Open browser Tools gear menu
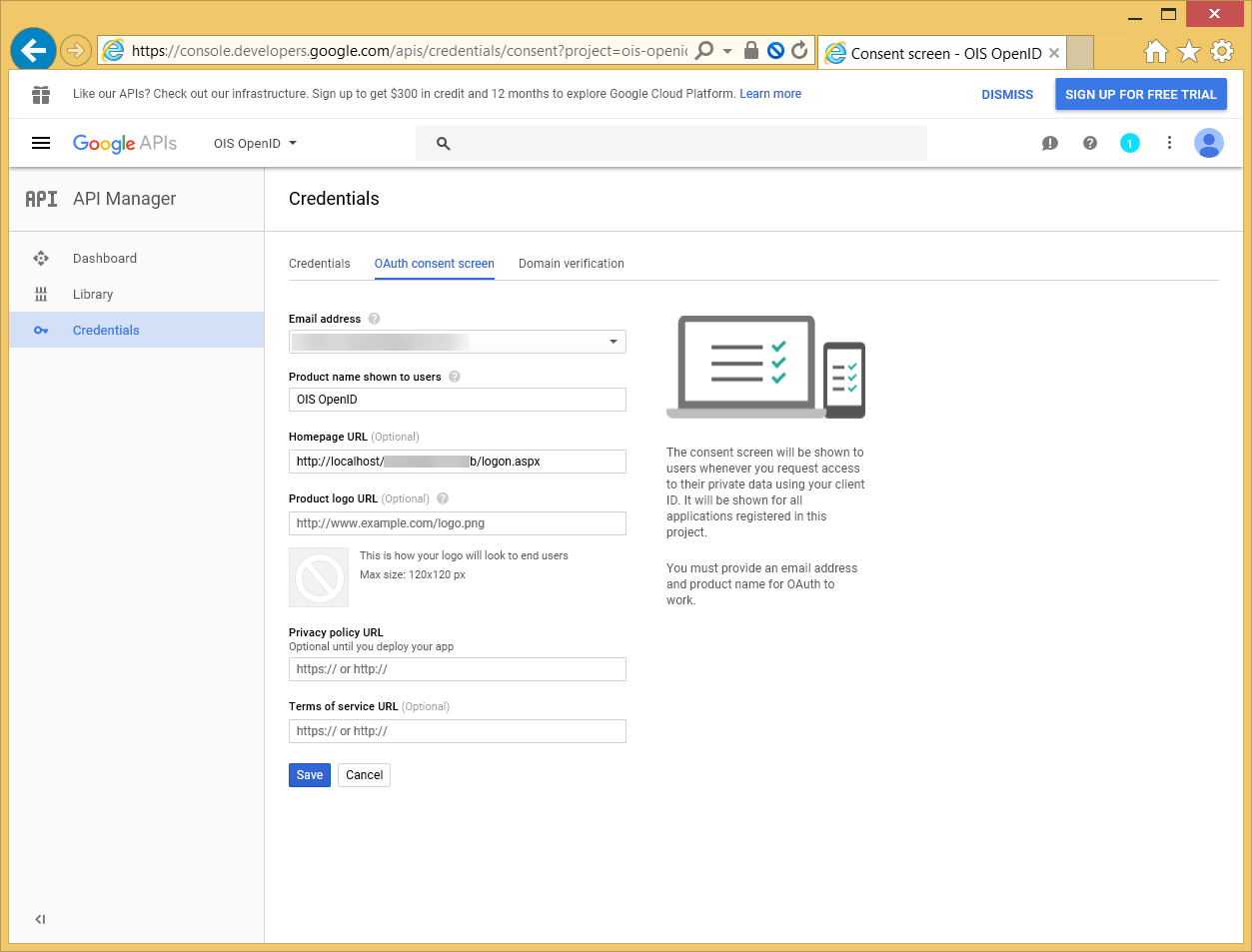The image size is (1252, 952). click(1222, 51)
